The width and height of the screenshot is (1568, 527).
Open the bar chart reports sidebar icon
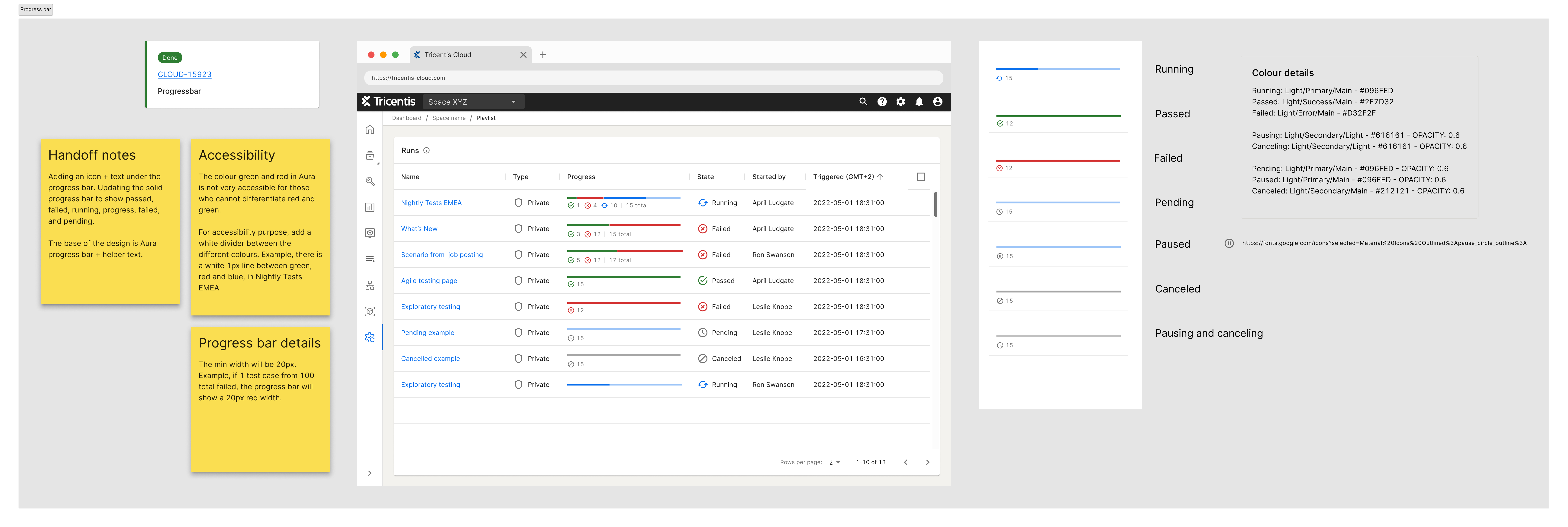[x=369, y=208]
